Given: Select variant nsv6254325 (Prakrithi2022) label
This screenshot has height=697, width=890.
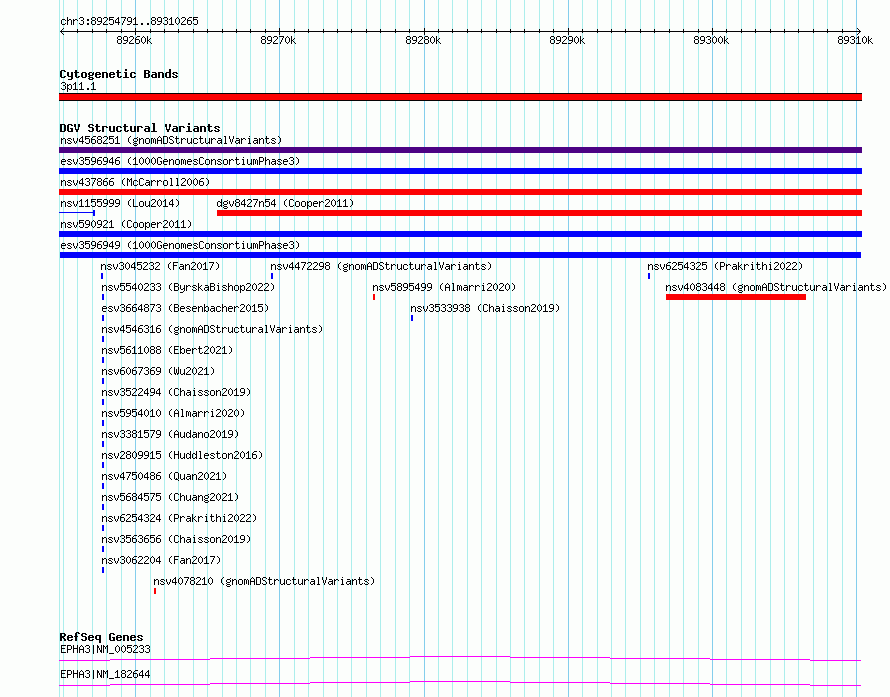Looking at the screenshot, I should pyautogui.click(x=725, y=266).
